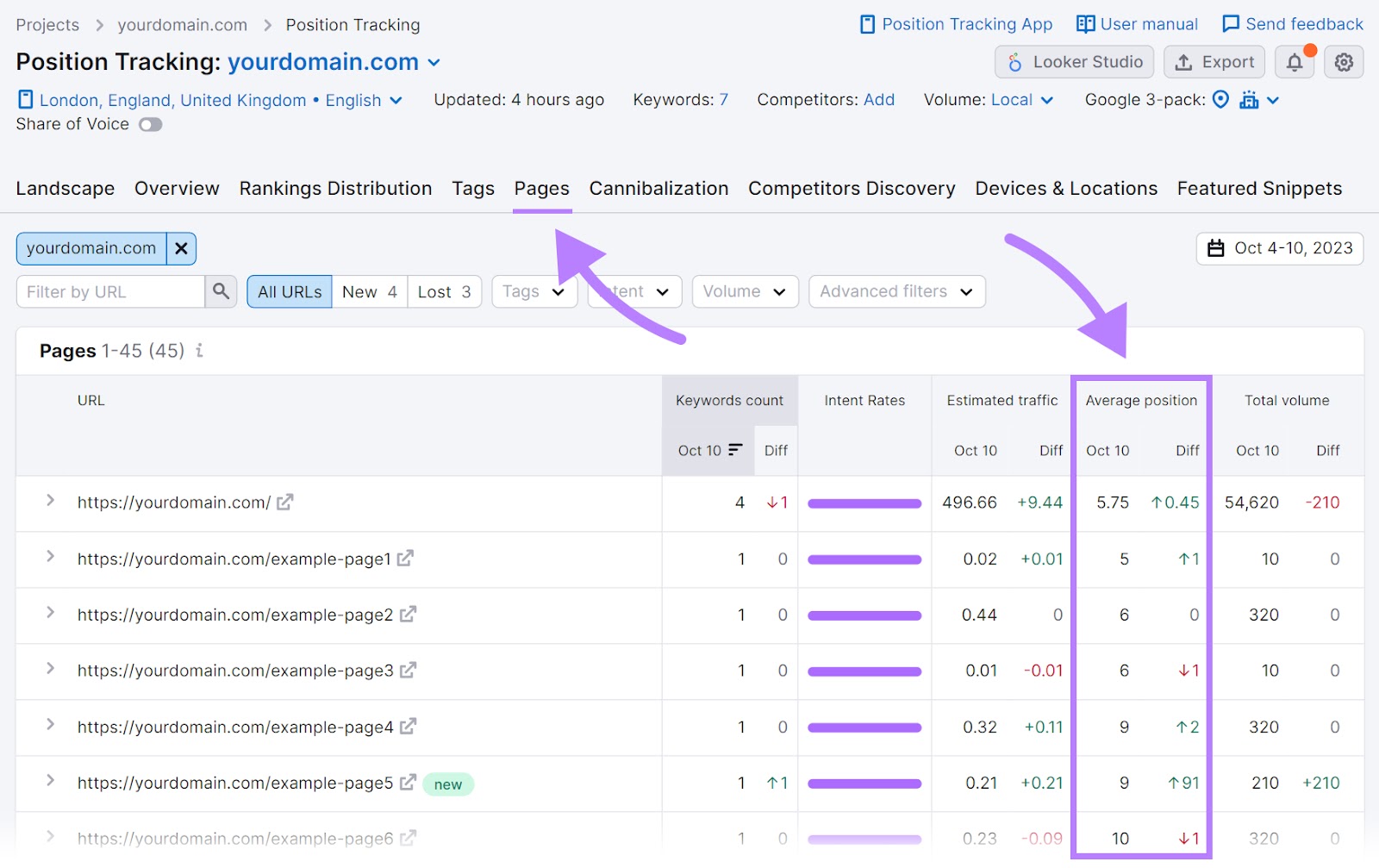The width and height of the screenshot is (1379, 868).
Task: Switch to the Cannibalization tab
Action: coord(658,188)
